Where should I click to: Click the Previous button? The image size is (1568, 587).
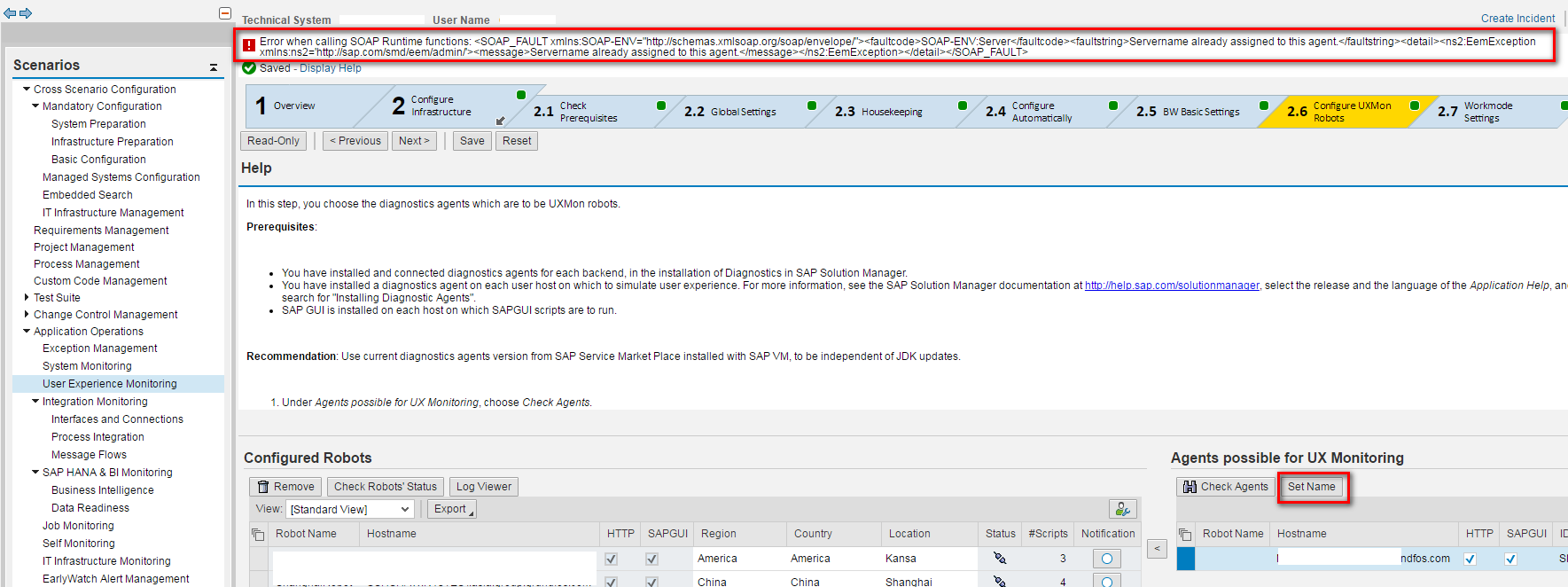tap(355, 141)
